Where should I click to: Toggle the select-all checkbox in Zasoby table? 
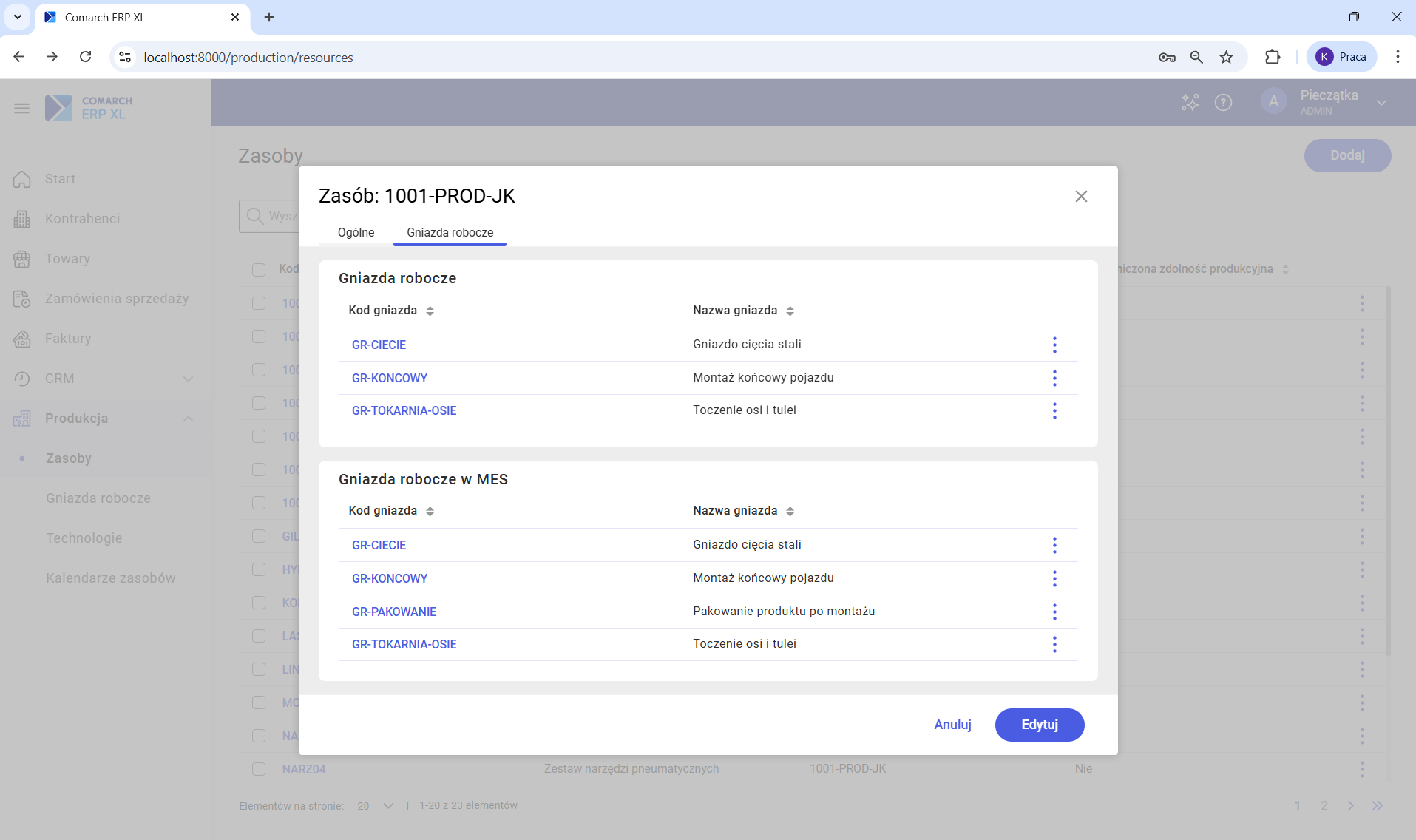pyautogui.click(x=259, y=269)
